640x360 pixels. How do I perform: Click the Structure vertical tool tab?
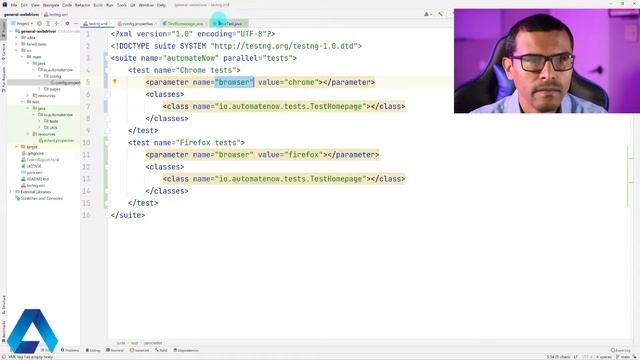pyautogui.click(x=3, y=305)
